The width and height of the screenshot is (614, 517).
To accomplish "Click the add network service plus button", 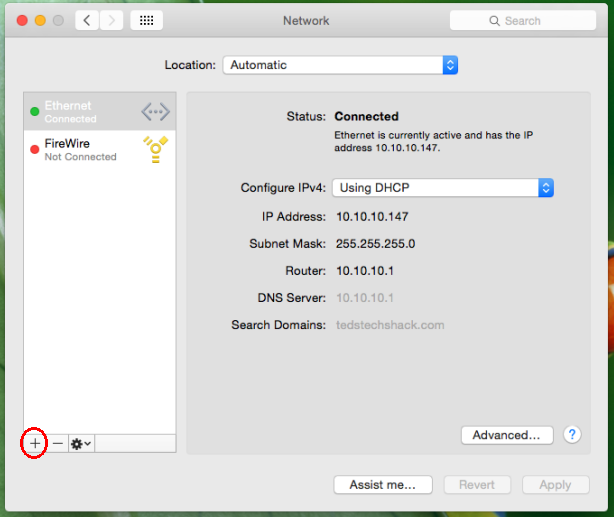I will (x=35, y=443).
